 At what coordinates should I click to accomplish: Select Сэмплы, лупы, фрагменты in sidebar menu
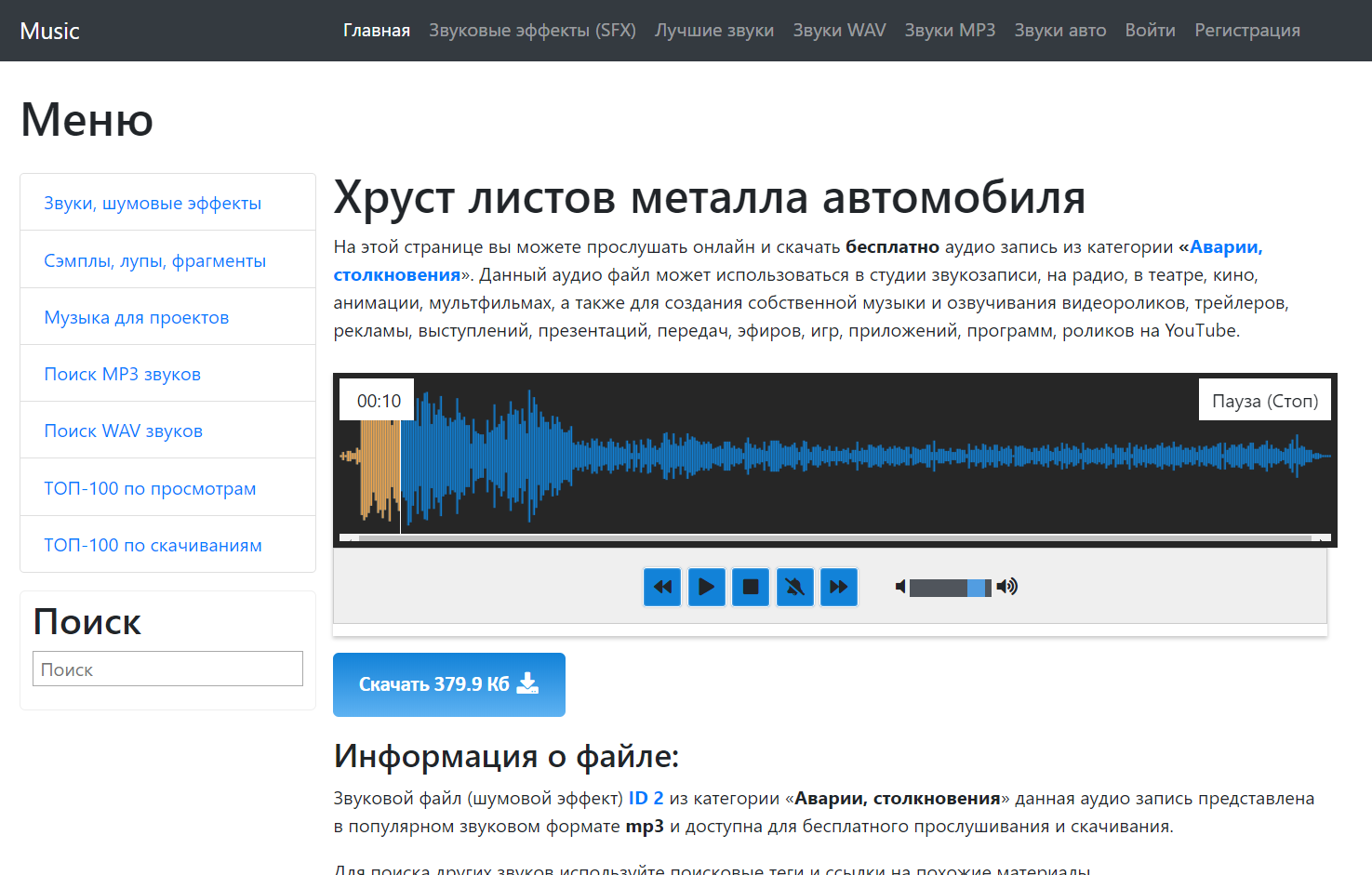pos(154,260)
